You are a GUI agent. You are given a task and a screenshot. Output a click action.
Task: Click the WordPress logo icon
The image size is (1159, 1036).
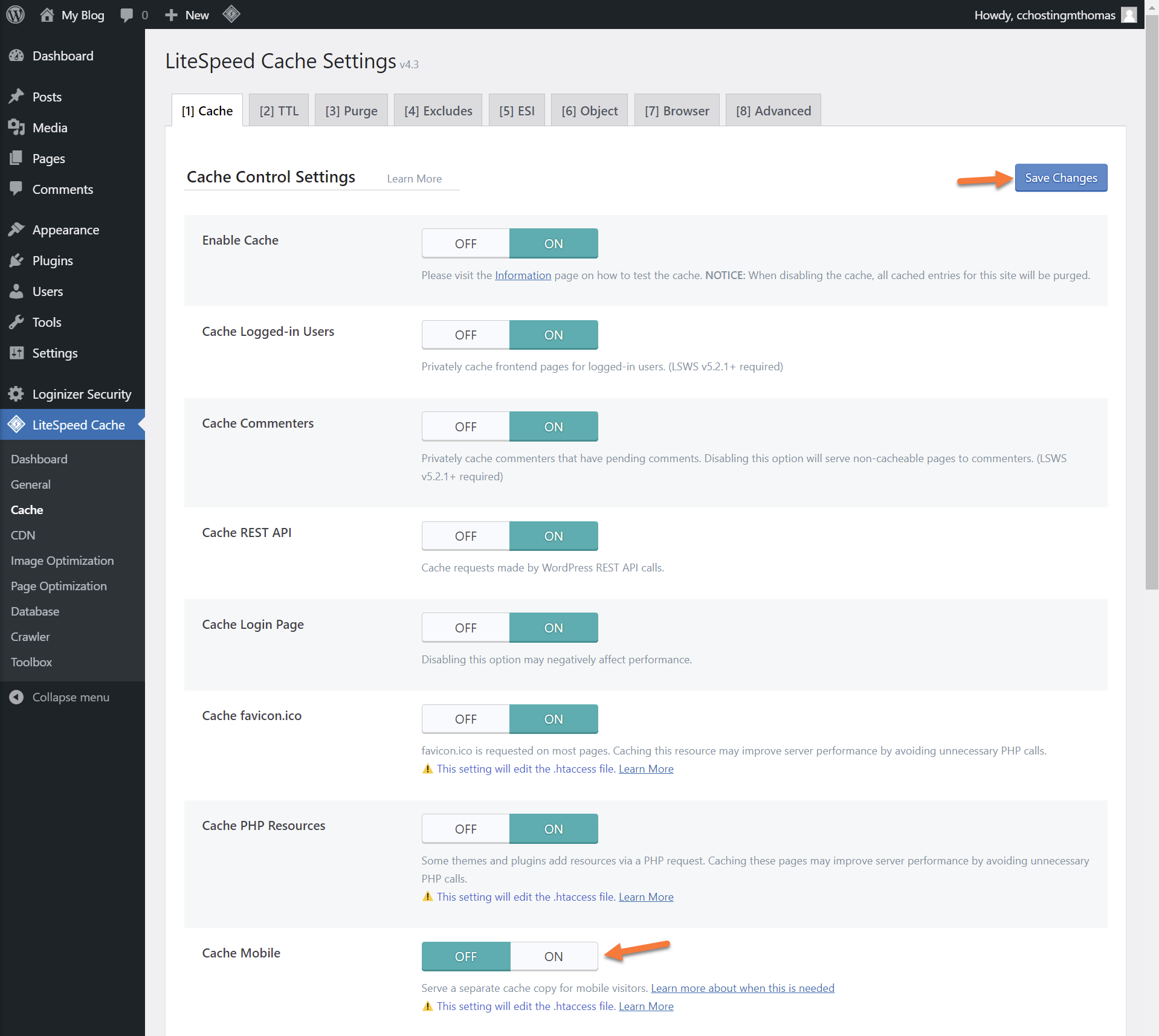point(15,14)
